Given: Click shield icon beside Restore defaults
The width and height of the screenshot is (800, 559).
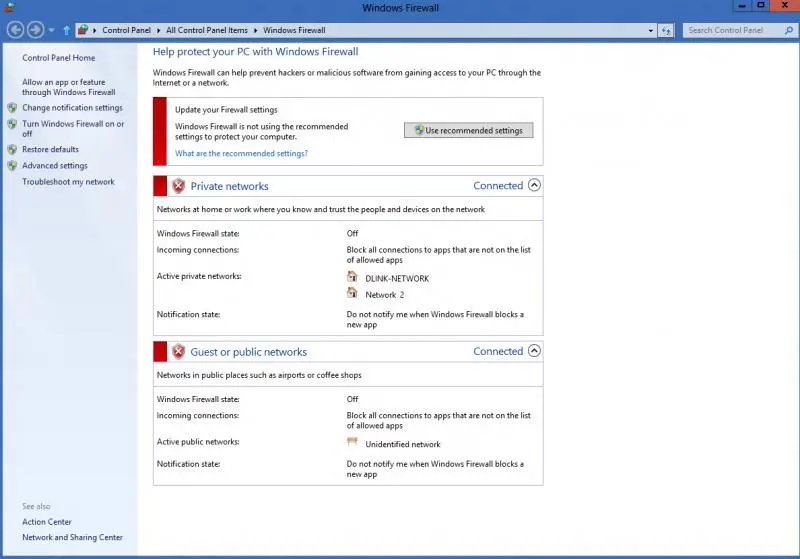Looking at the screenshot, I should click(x=12, y=149).
